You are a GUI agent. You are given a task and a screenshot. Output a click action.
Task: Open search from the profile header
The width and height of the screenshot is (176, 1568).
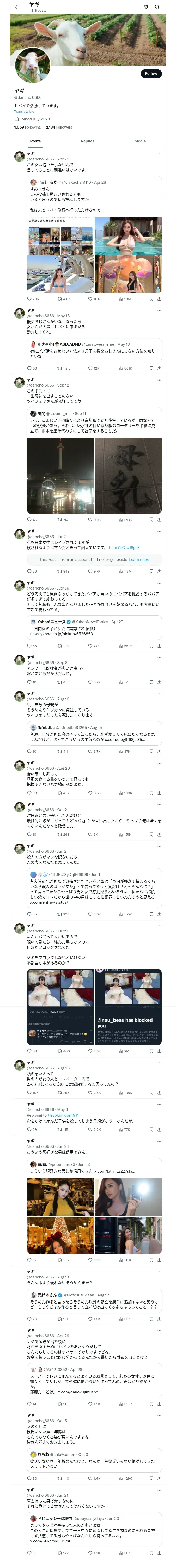(x=157, y=7)
